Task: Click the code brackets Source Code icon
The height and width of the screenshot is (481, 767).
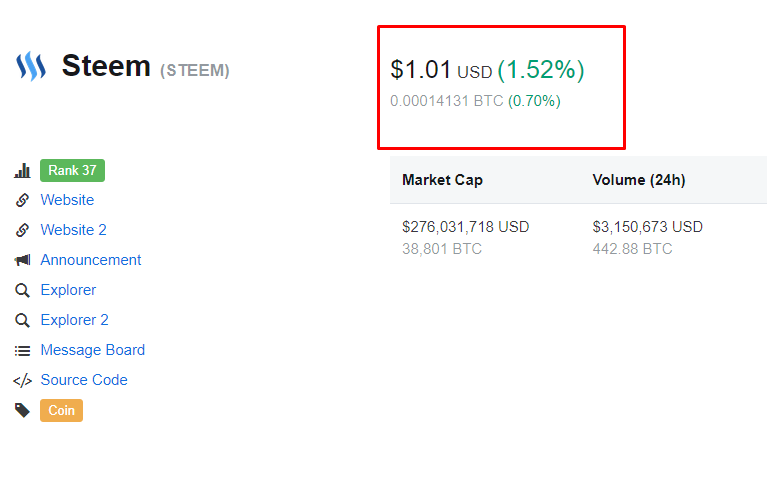Action: (x=22, y=380)
